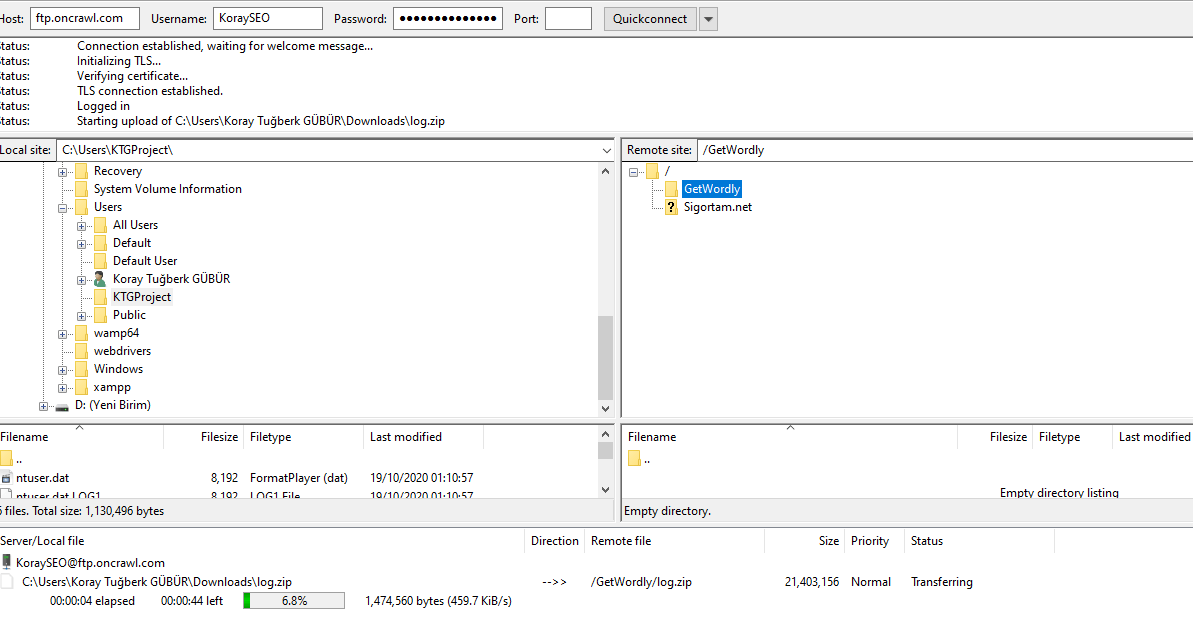Click the Quickconnect button
Screen dimensions: 1193x628
tap(650, 18)
